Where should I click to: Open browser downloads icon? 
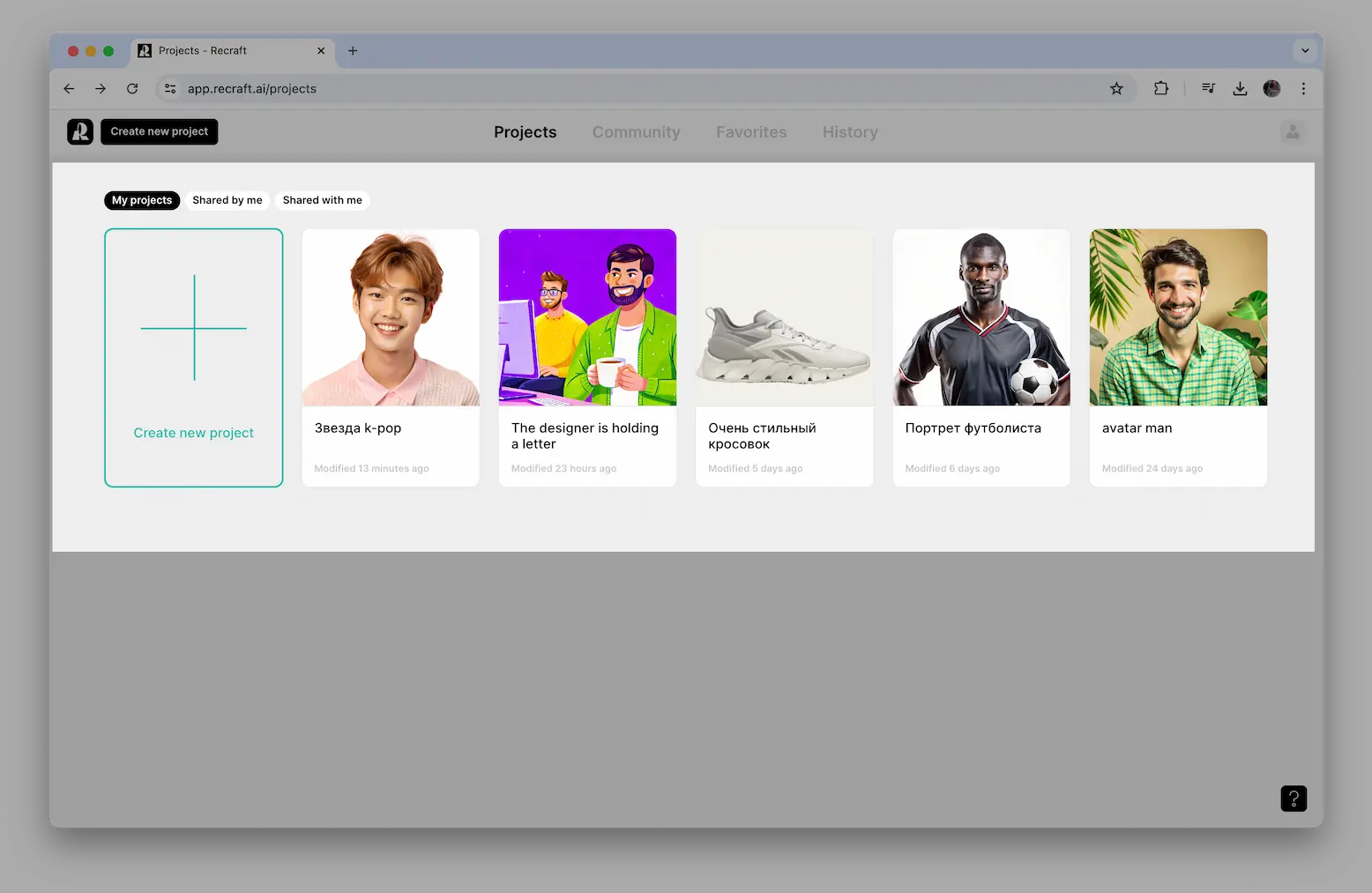pyautogui.click(x=1240, y=89)
